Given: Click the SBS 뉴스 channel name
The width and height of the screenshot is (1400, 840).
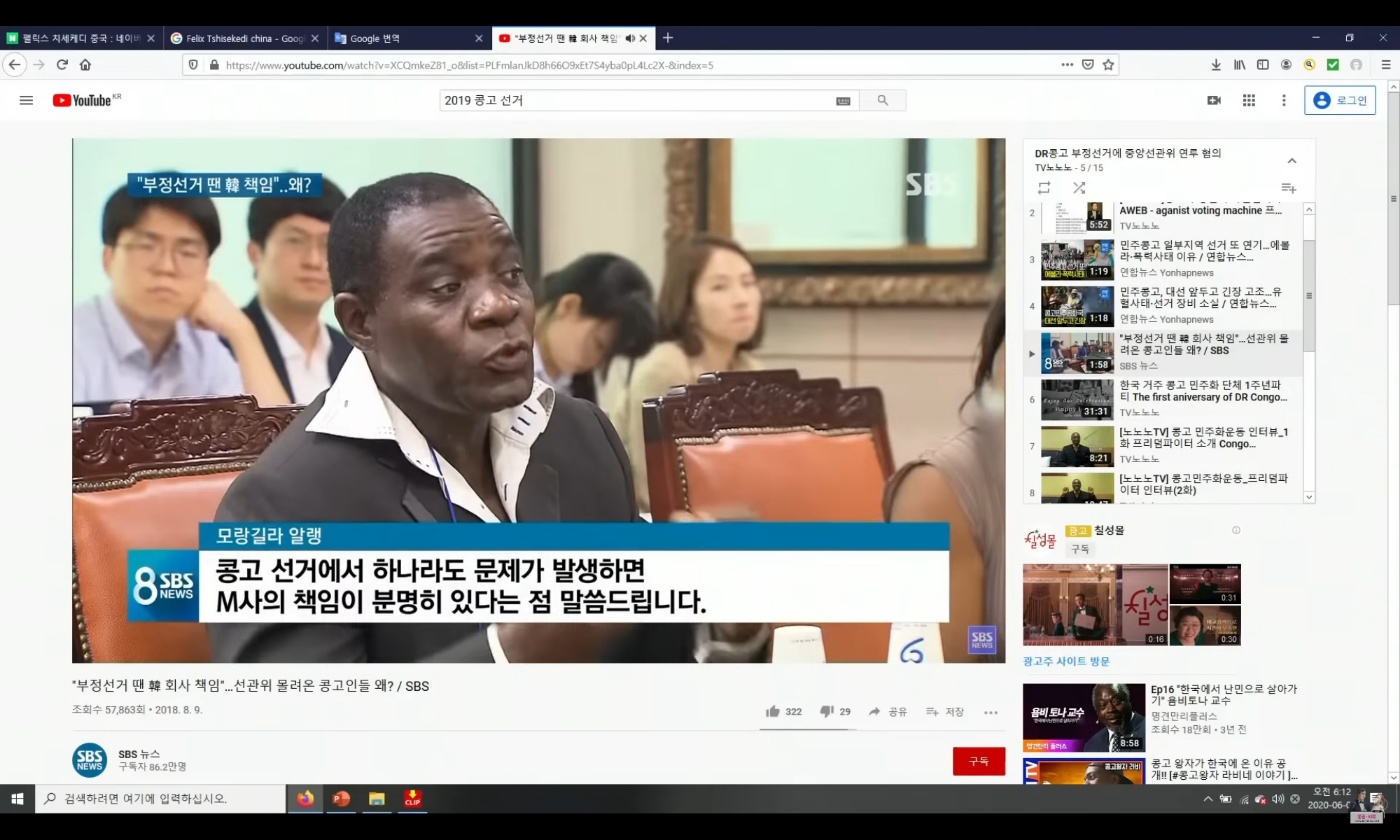Looking at the screenshot, I should click(x=139, y=753).
